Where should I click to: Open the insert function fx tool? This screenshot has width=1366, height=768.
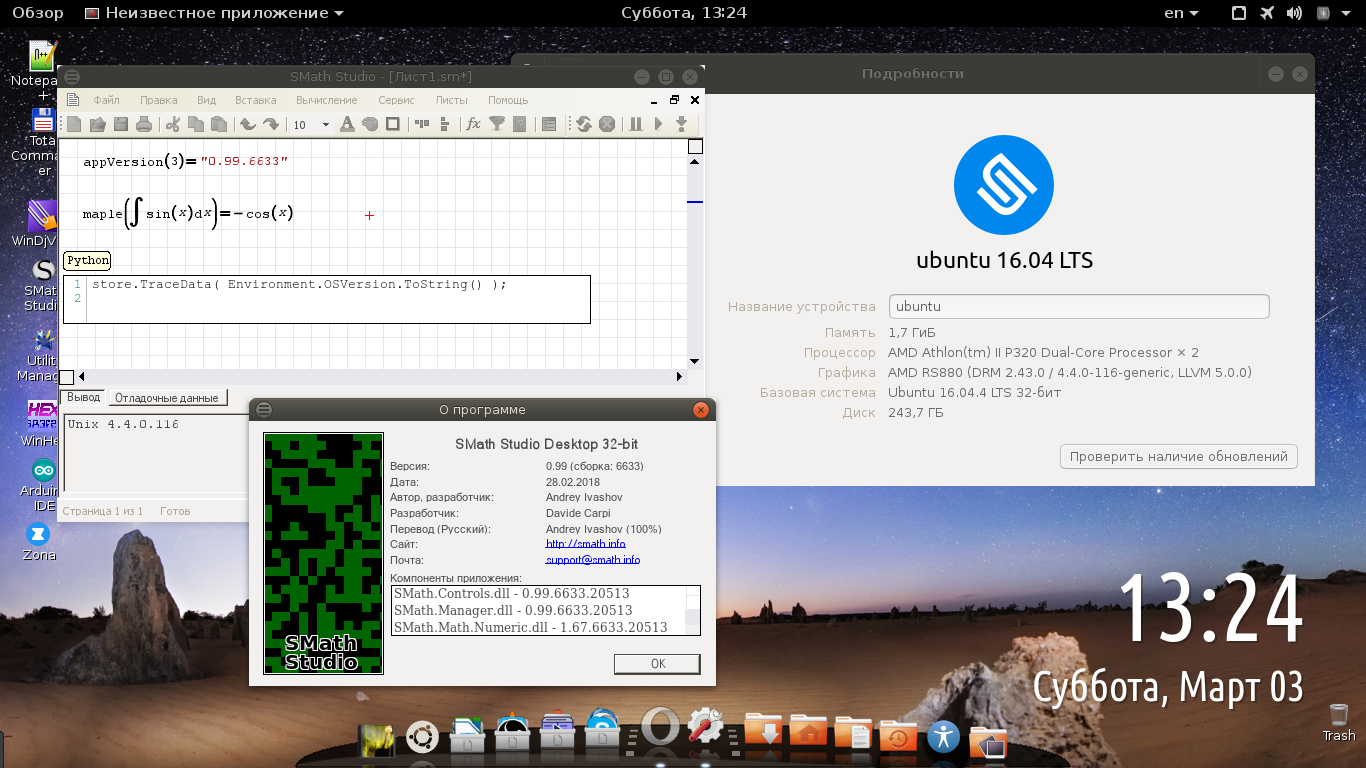(473, 124)
